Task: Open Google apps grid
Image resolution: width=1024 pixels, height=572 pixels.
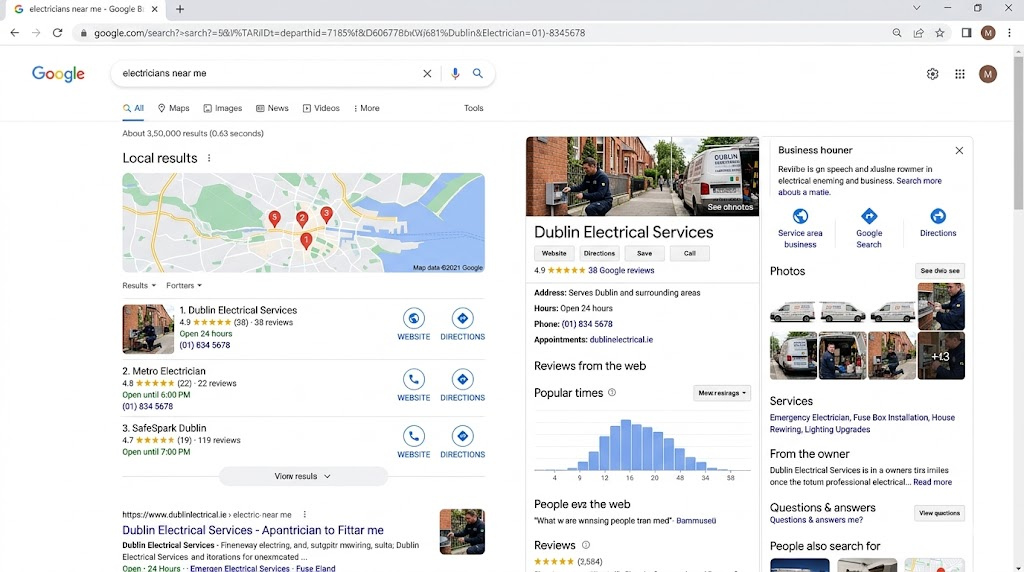Action: [x=960, y=74]
